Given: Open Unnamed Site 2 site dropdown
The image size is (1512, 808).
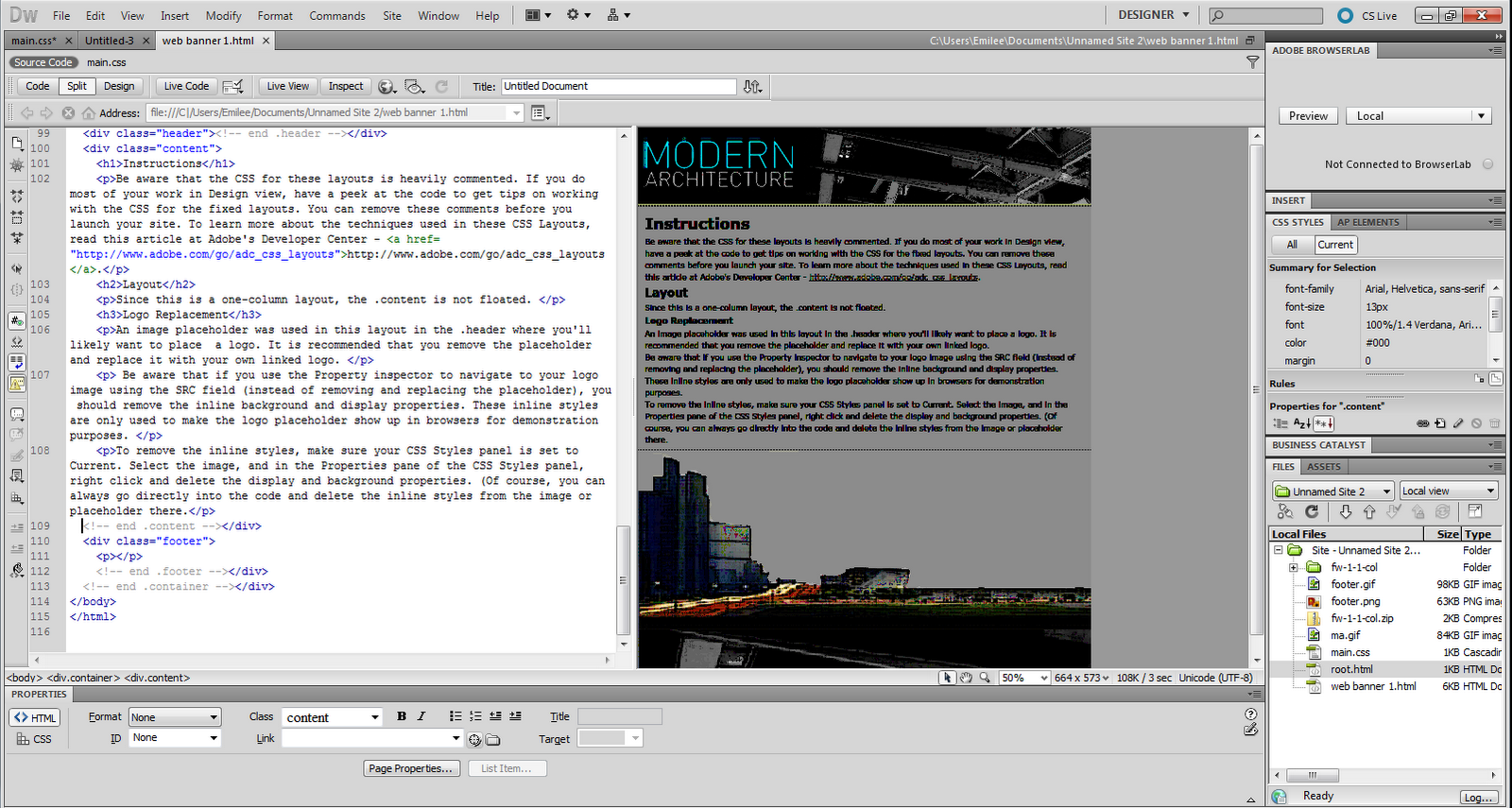Looking at the screenshot, I should click(x=1333, y=491).
